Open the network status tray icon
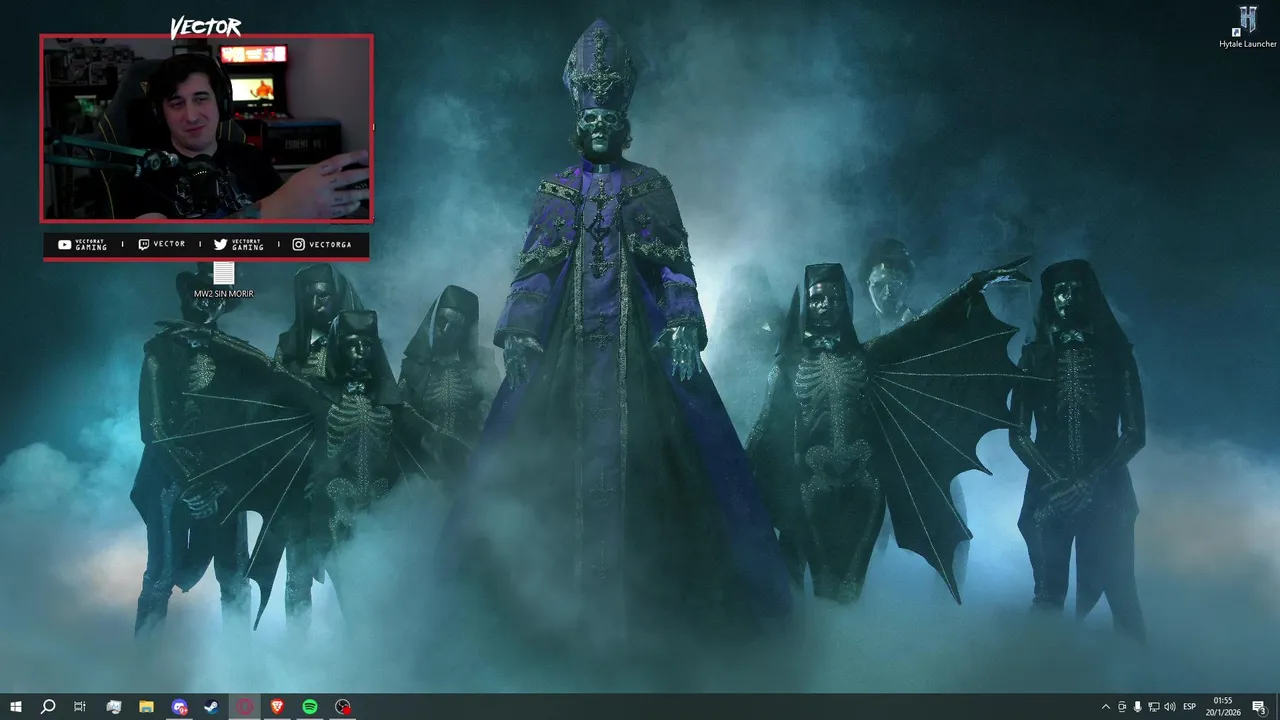 pyautogui.click(x=1154, y=707)
